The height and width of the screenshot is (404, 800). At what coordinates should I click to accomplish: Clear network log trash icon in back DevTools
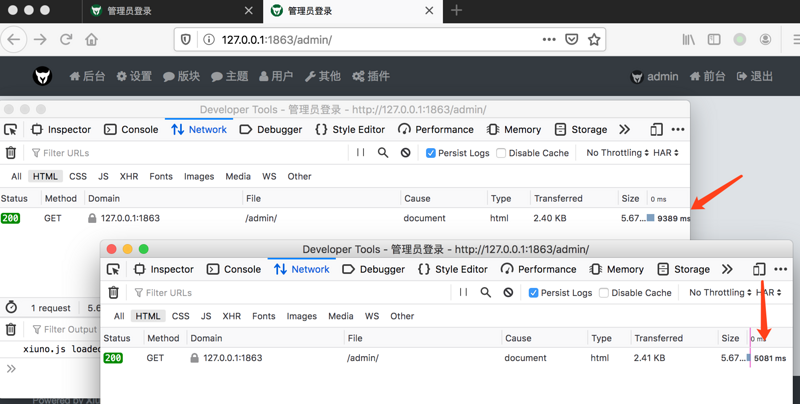click(x=11, y=153)
